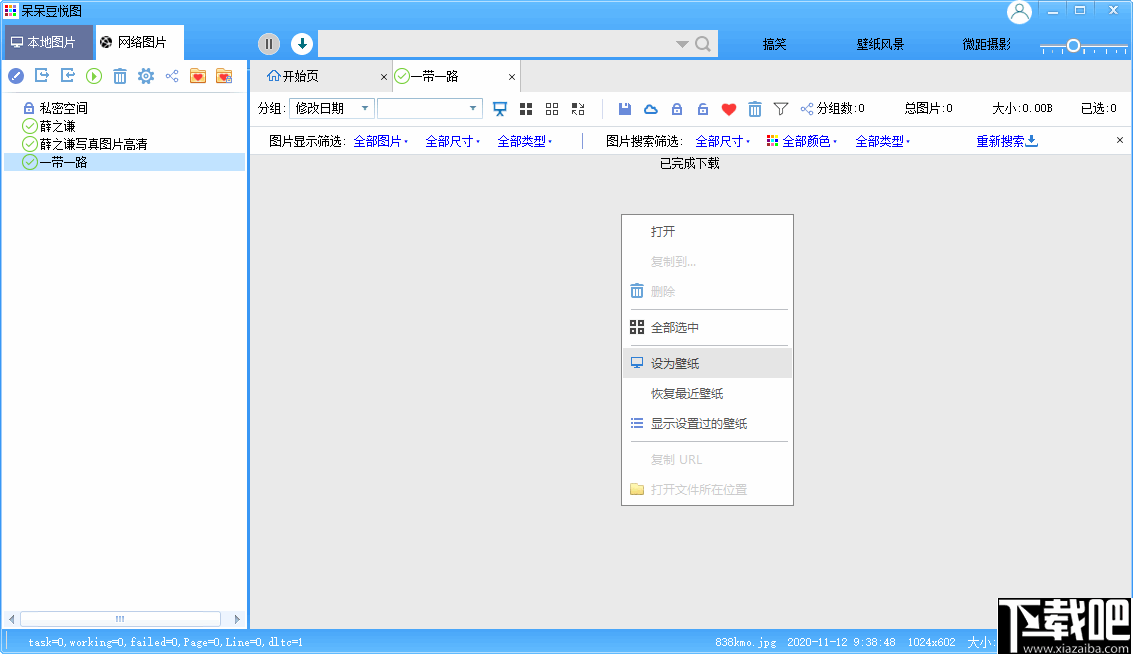Viewport: 1133px width, 654px height.
Task: Open the 修改日期 grouping dropdown
Action: pyautogui.click(x=331, y=108)
